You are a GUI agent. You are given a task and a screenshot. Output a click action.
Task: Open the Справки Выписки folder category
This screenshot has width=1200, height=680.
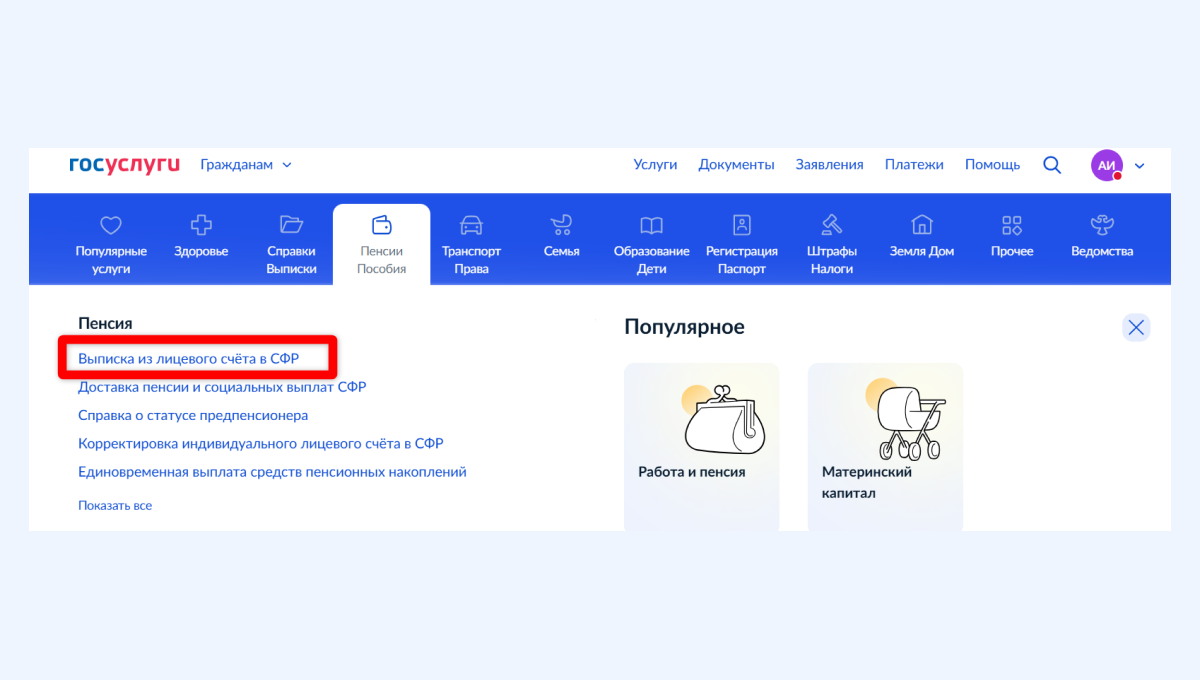[x=291, y=243]
